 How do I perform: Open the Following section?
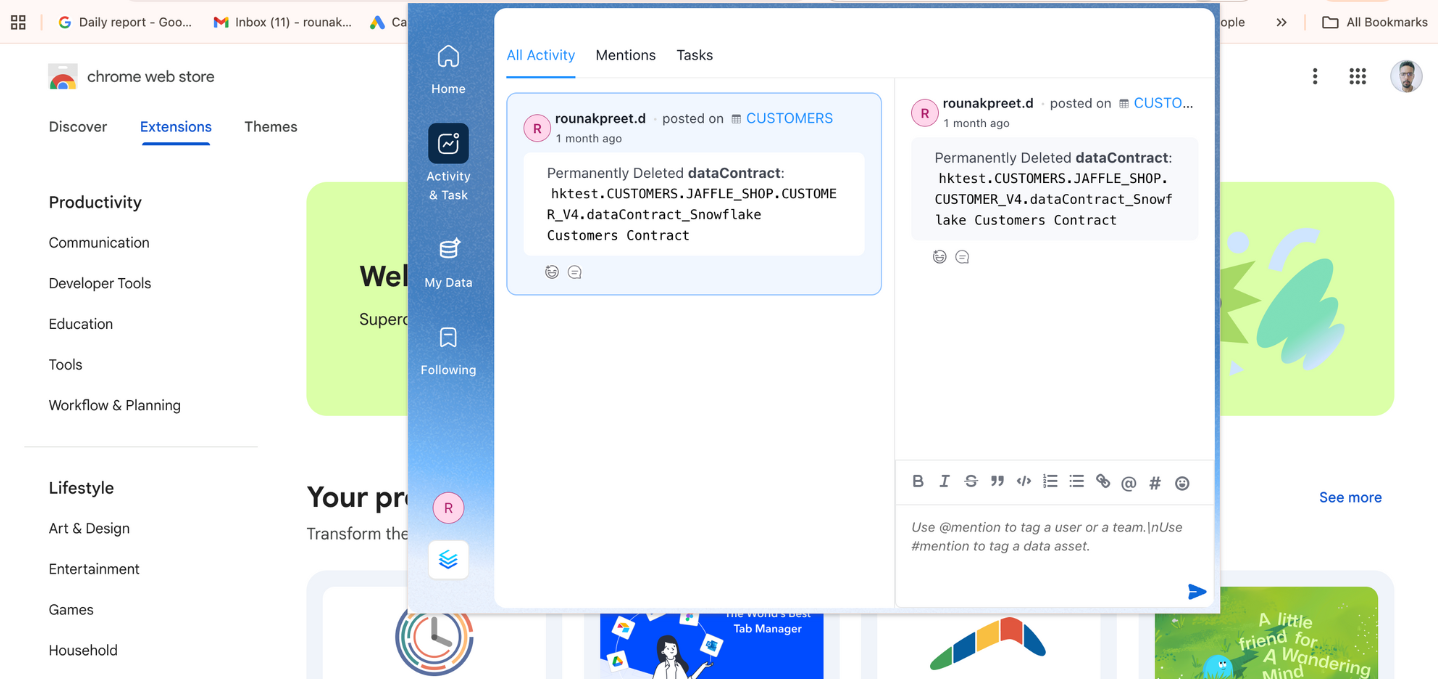click(448, 348)
